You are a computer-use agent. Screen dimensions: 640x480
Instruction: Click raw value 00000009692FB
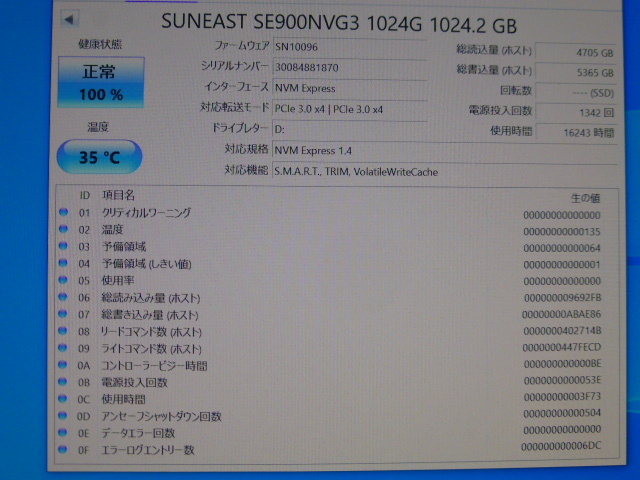[562, 298]
